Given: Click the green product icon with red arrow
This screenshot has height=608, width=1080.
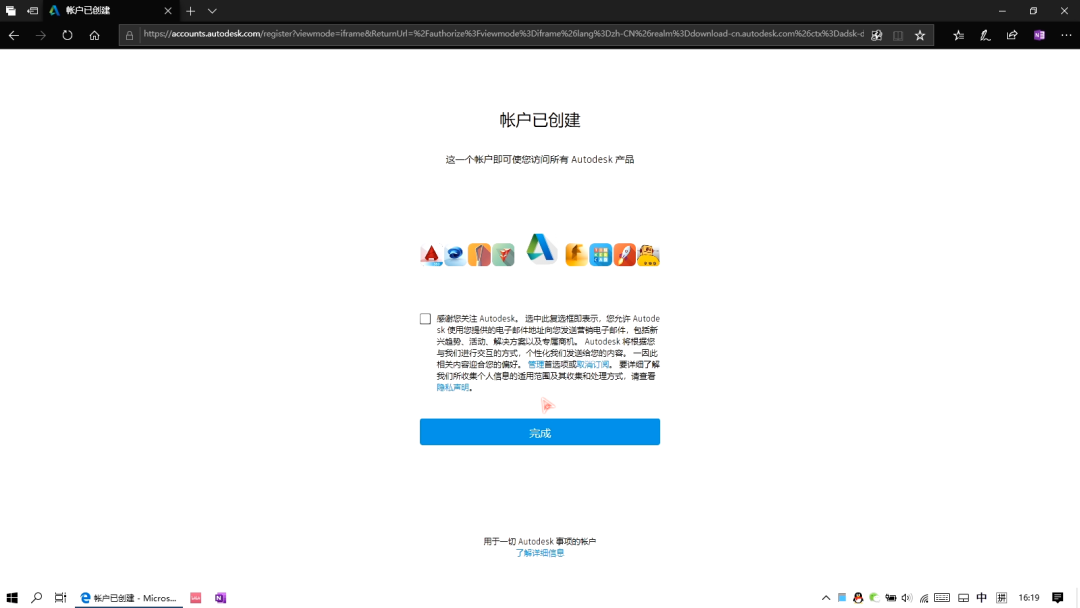Looking at the screenshot, I should [x=503, y=255].
